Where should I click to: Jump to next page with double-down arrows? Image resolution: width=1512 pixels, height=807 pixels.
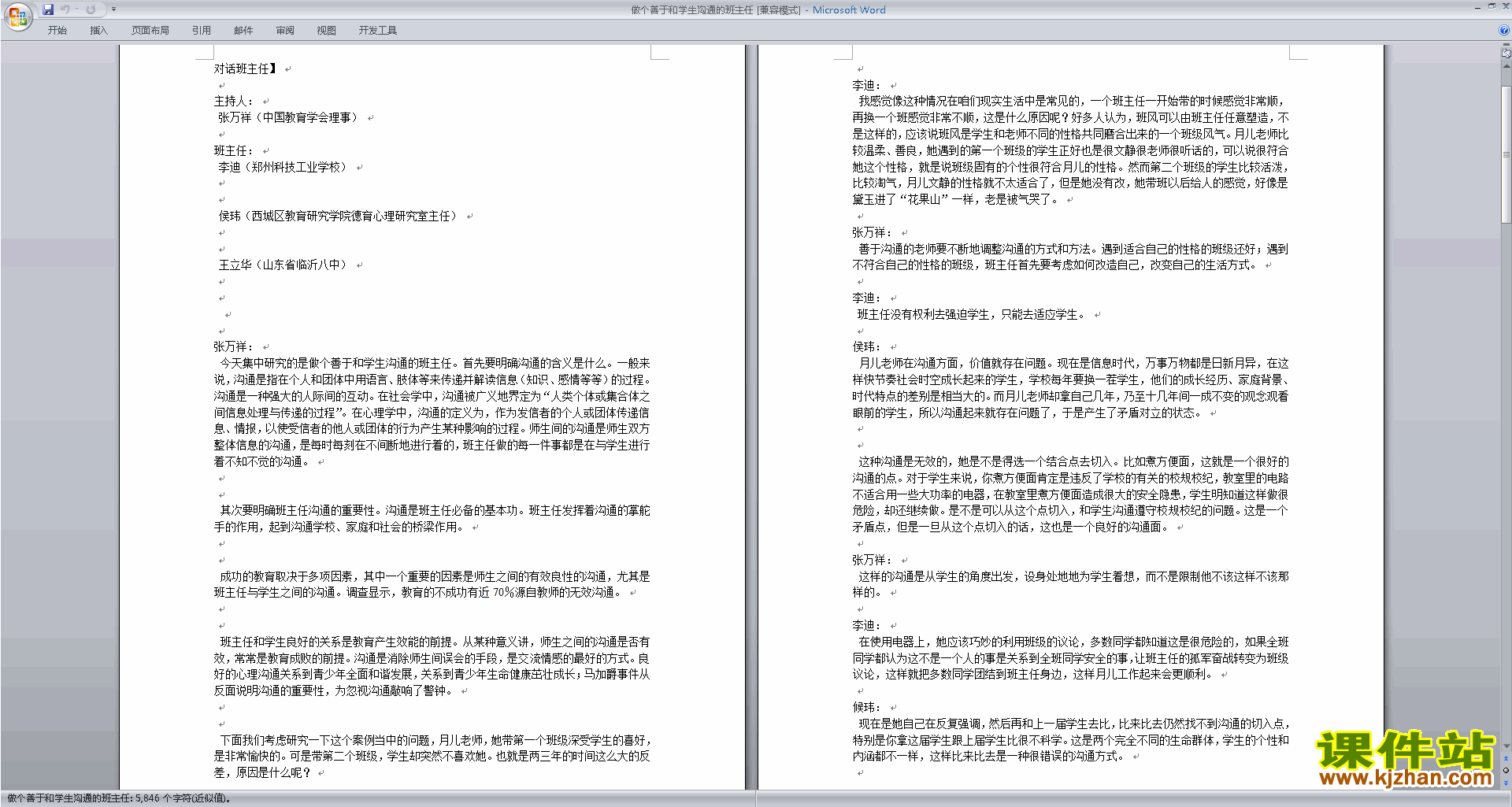pos(1506,783)
